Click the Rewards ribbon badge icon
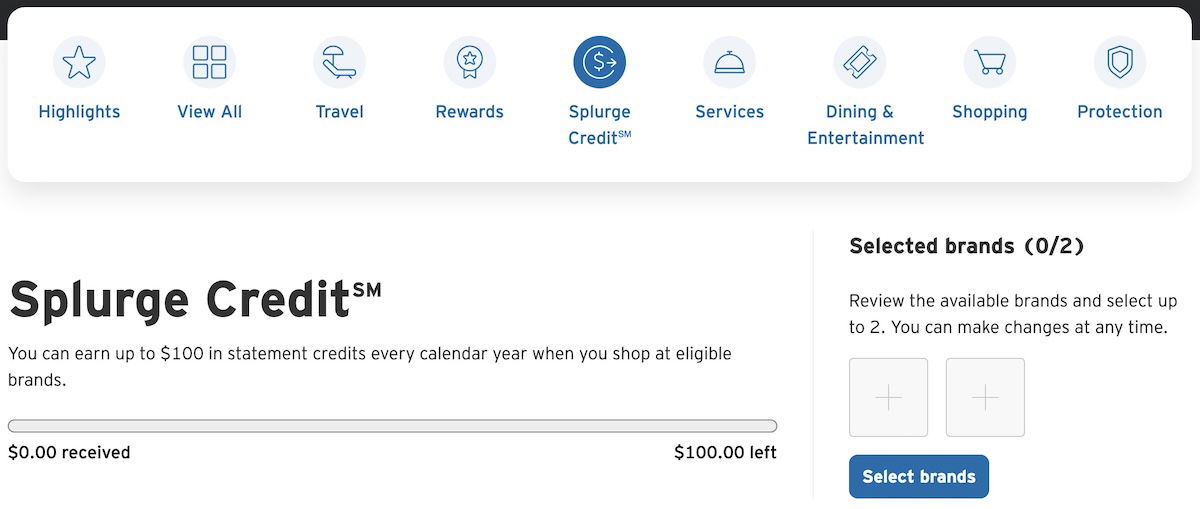This screenshot has height=509, width=1200. click(469, 62)
